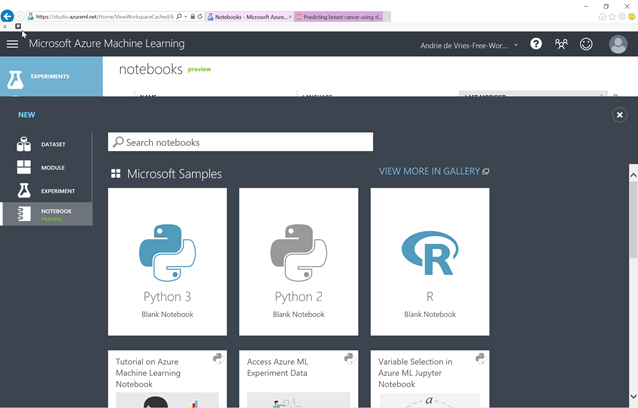Open Tutorial on Azure Machine Learning Notebook
Image resolution: width=638 pixels, height=408 pixels.
tap(167, 379)
